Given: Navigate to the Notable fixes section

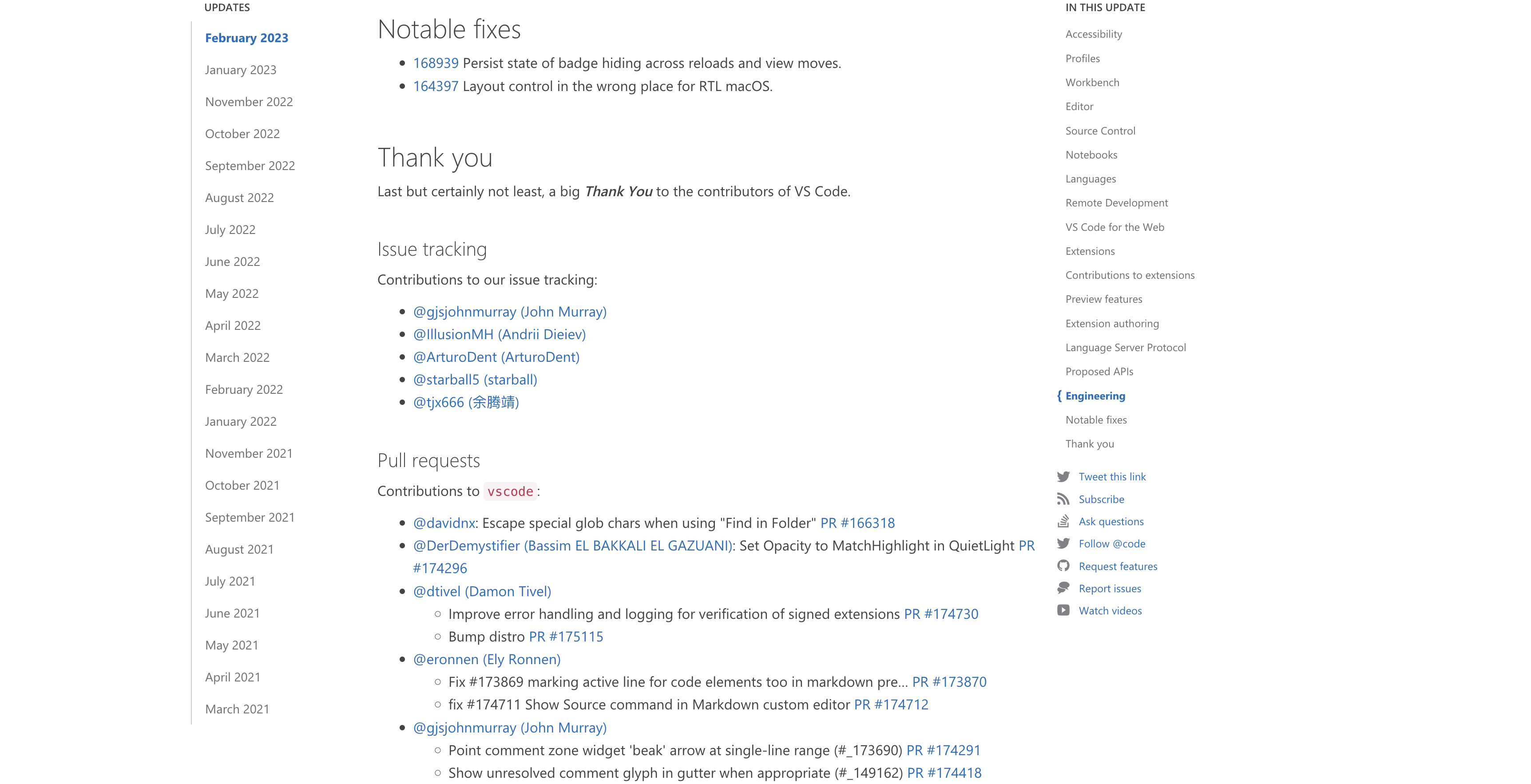Looking at the screenshot, I should pos(1096,420).
